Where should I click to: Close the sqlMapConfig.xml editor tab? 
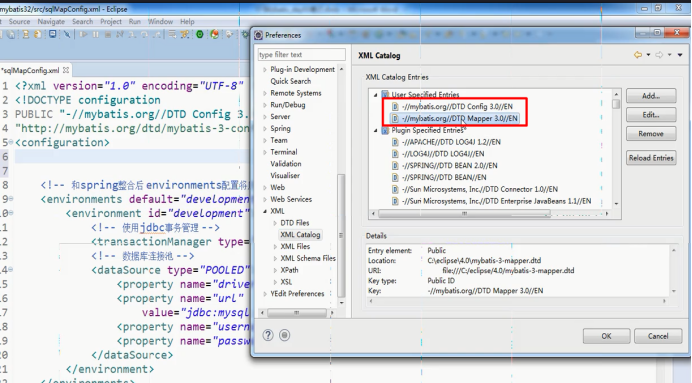66,70
